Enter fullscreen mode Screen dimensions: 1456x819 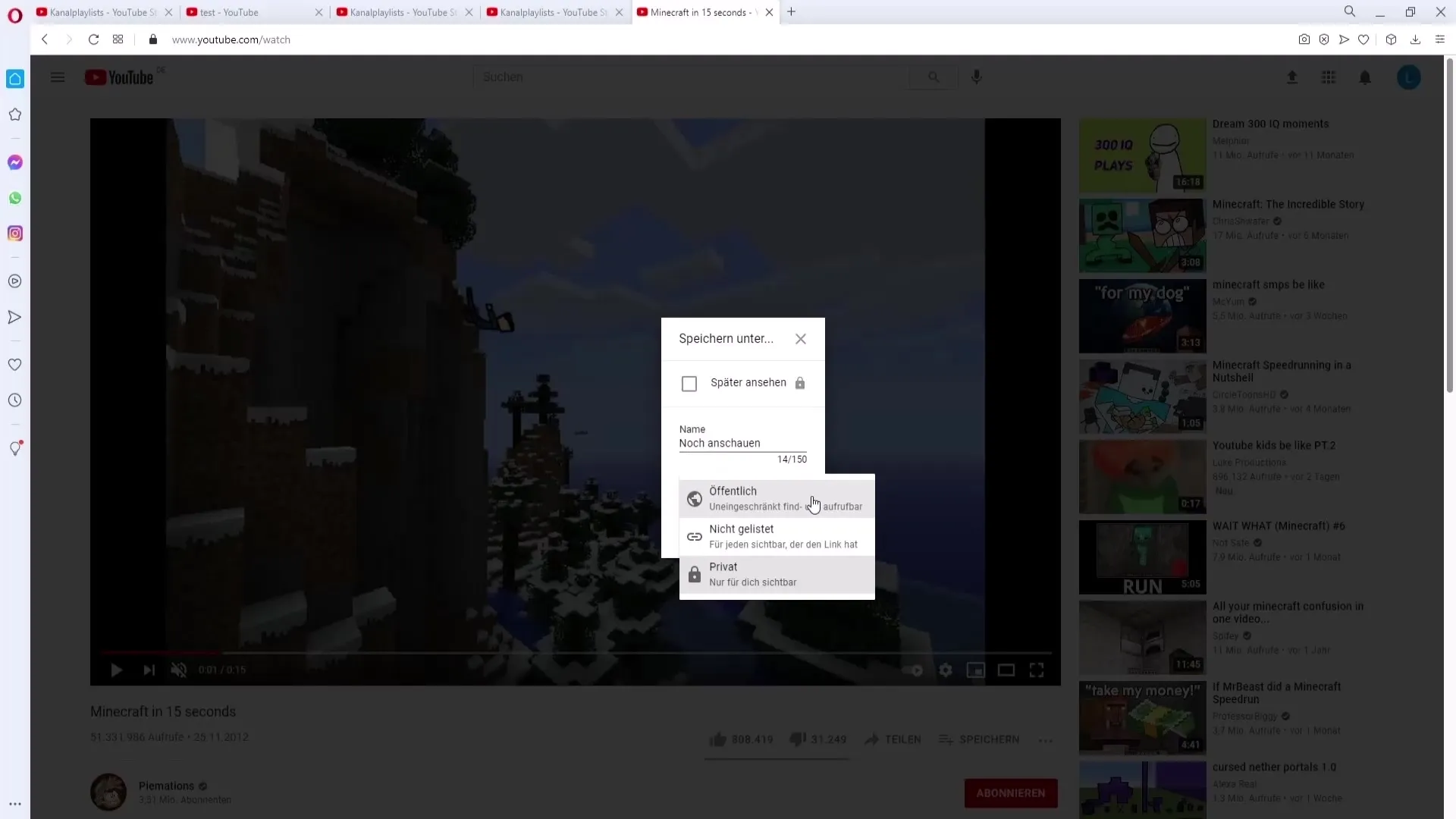[x=1037, y=670]
